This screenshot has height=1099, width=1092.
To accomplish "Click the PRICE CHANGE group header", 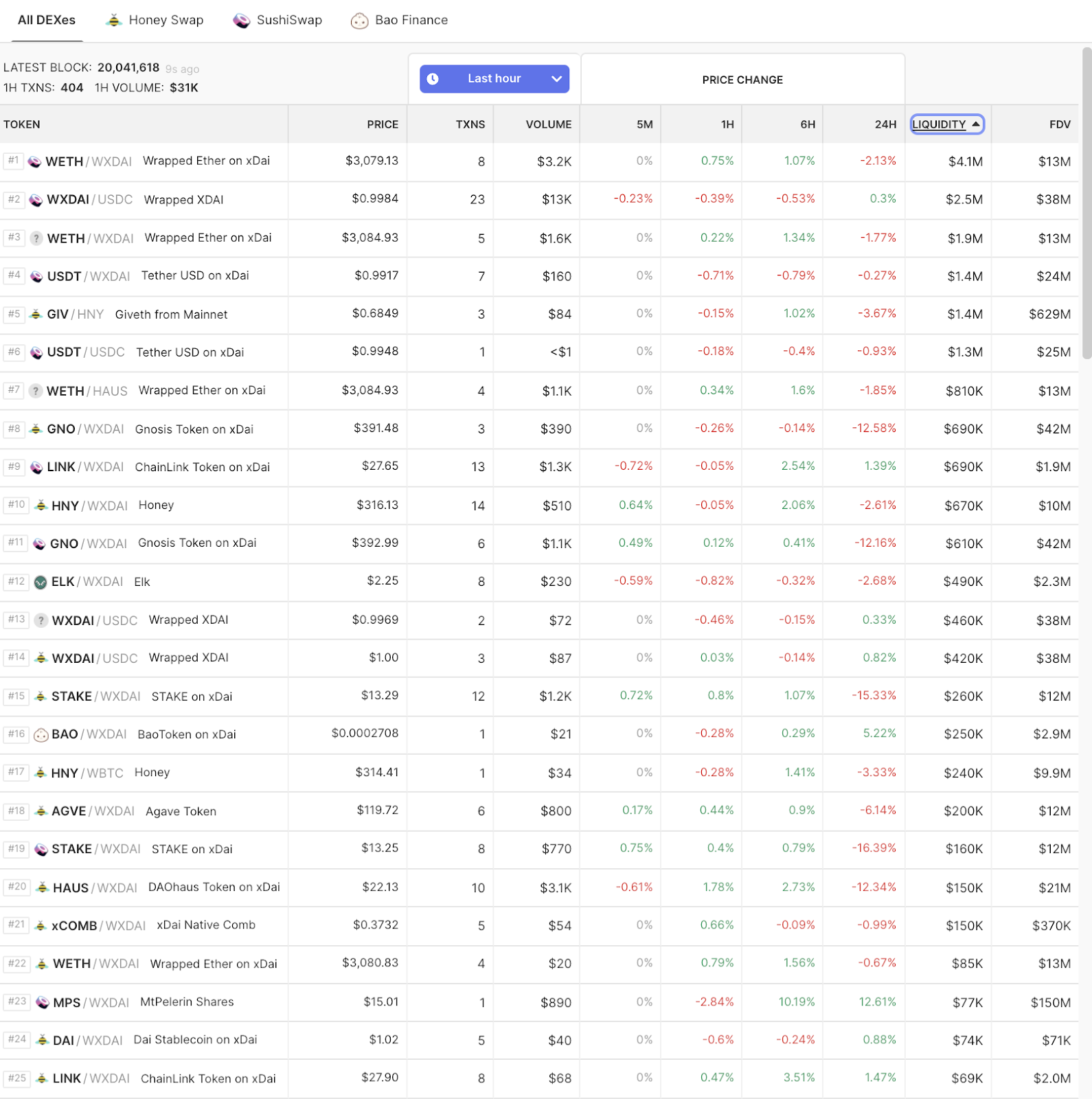I will click(742, 80).
